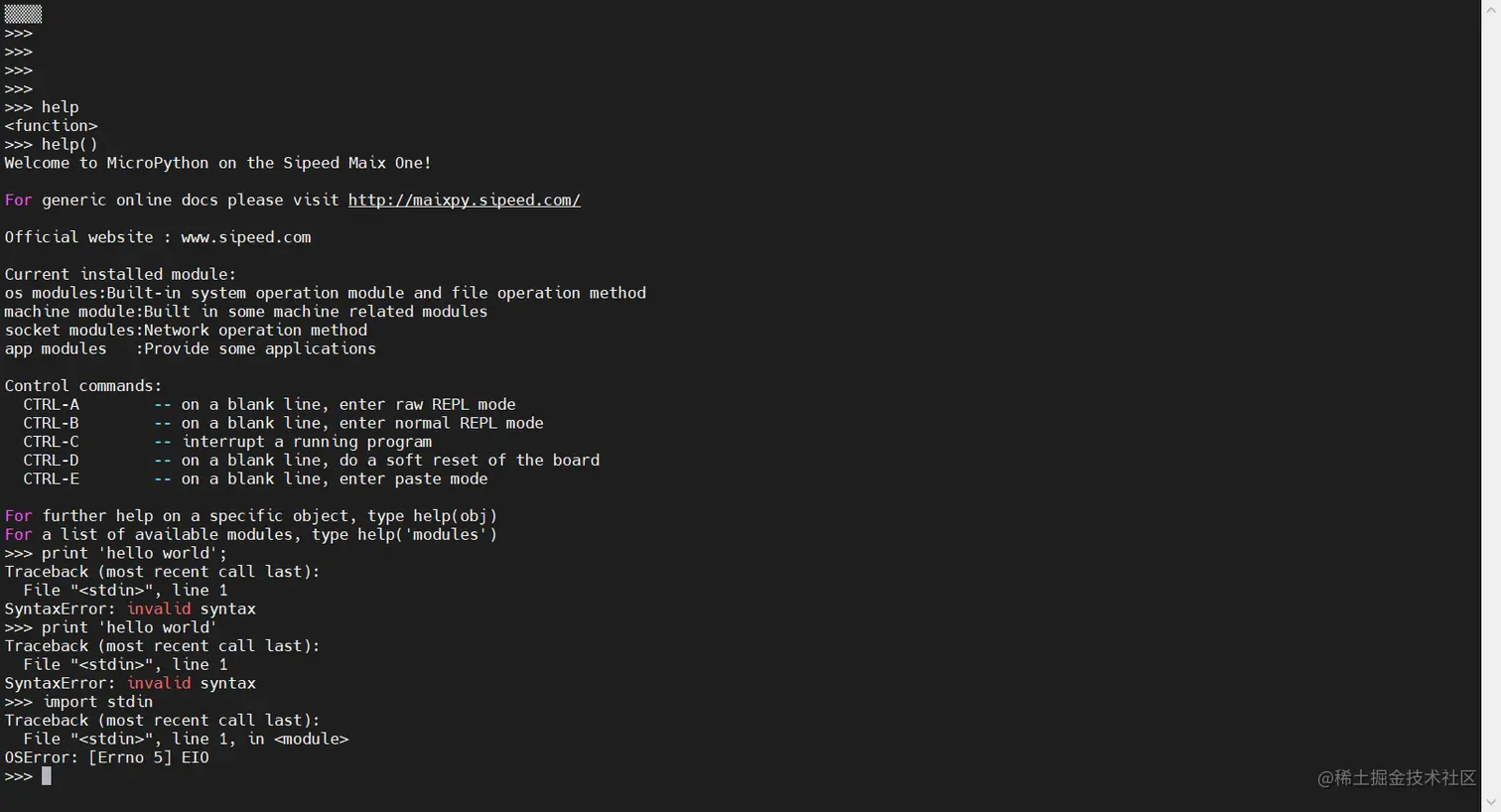
Task: Click the "OSError: [Errno 5] EIO" message
Action: [x=106, y=757]
